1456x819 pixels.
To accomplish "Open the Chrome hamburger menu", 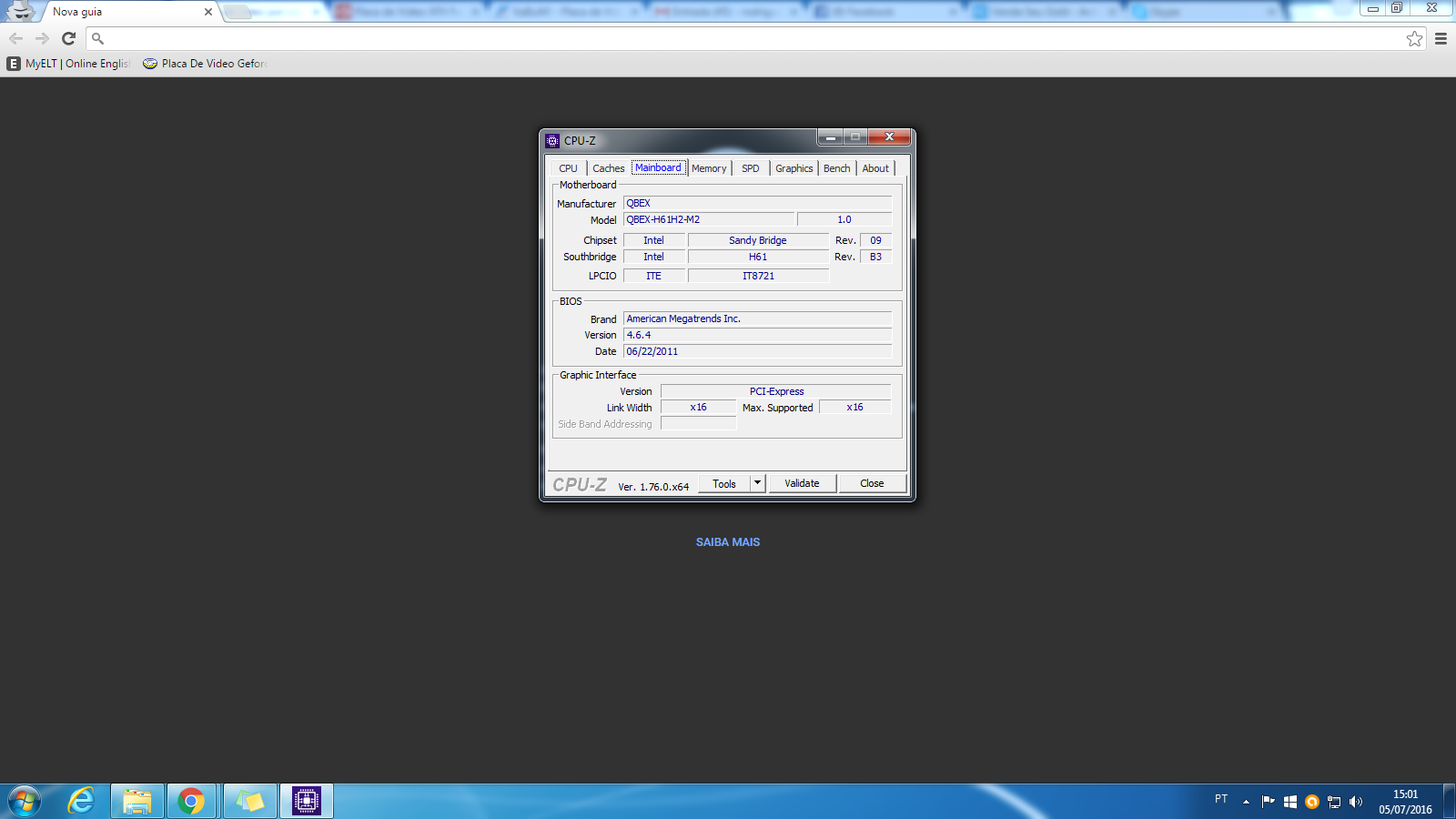I will (x=1441, y=38).
